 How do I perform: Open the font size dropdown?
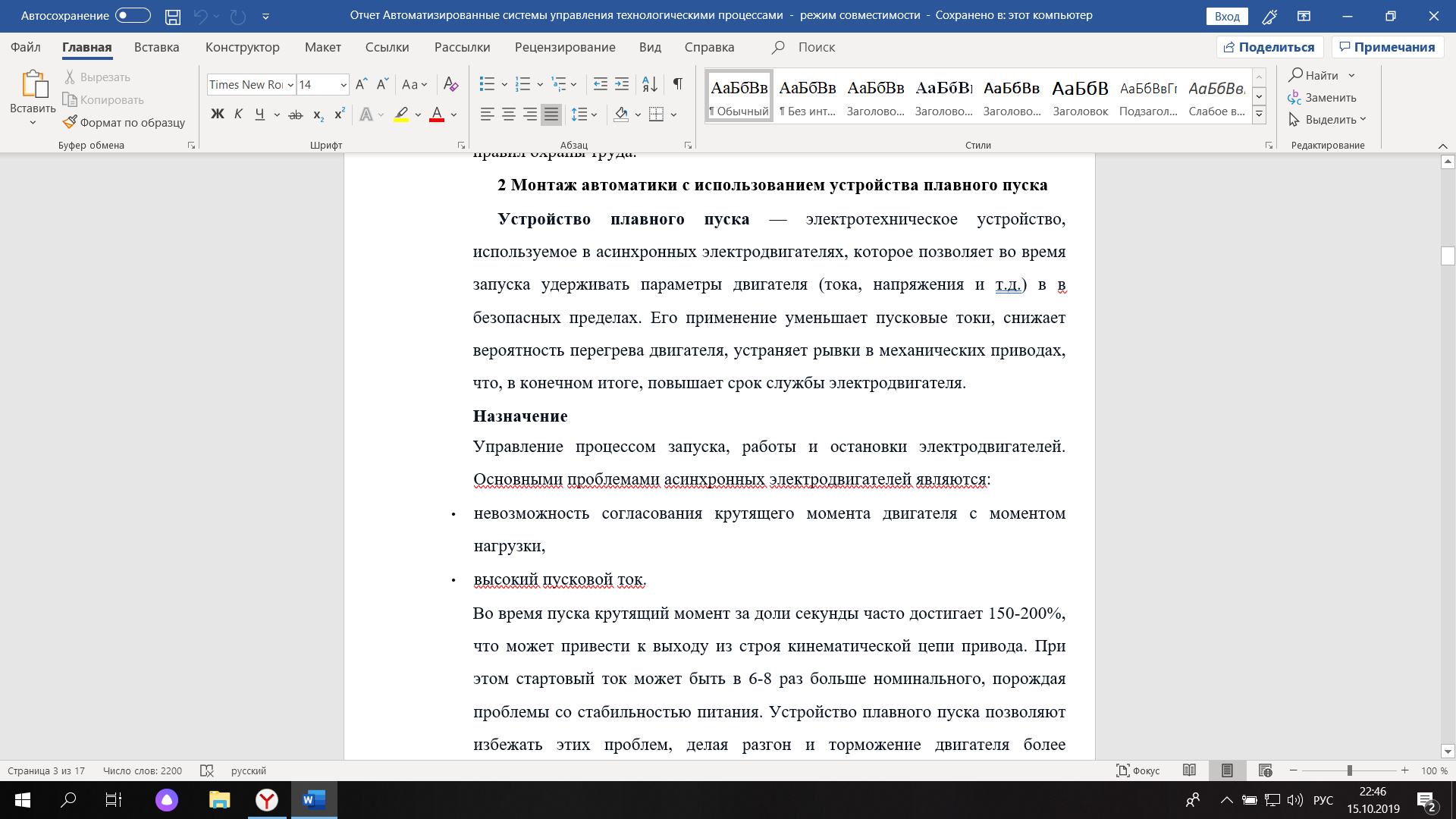coord(344,85)
